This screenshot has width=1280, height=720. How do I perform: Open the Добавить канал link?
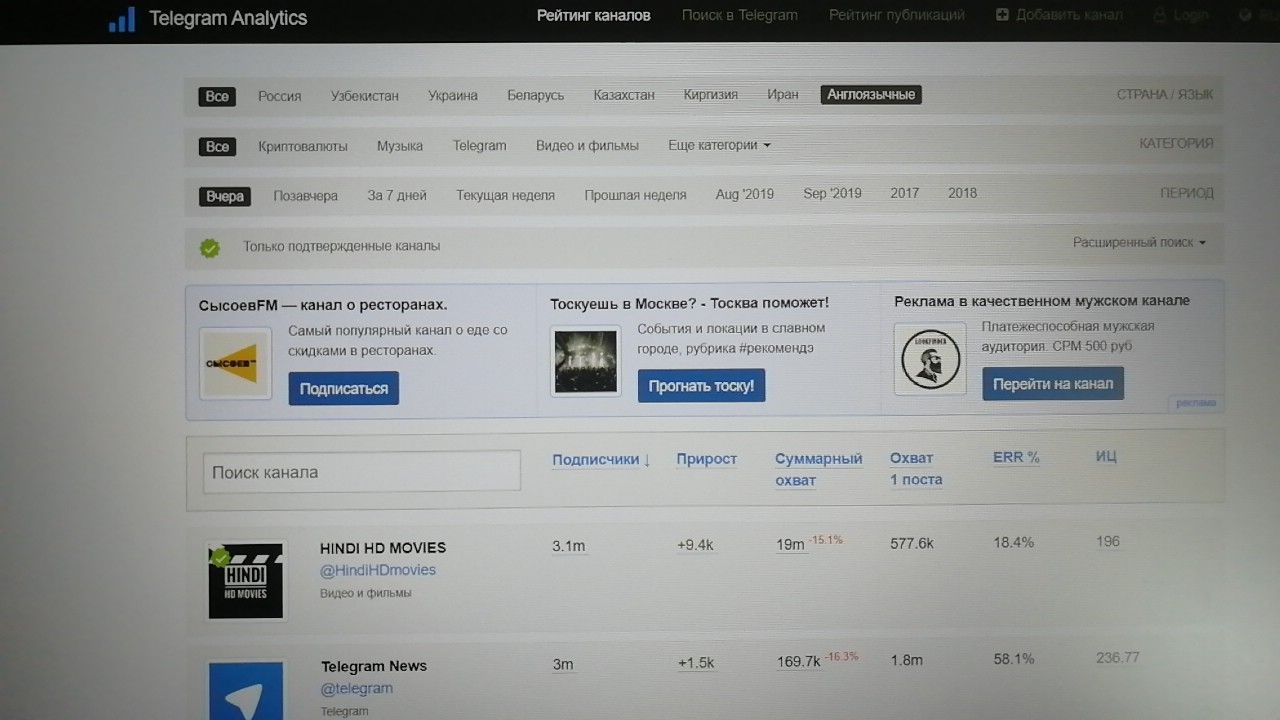(x=1069, y=15)
